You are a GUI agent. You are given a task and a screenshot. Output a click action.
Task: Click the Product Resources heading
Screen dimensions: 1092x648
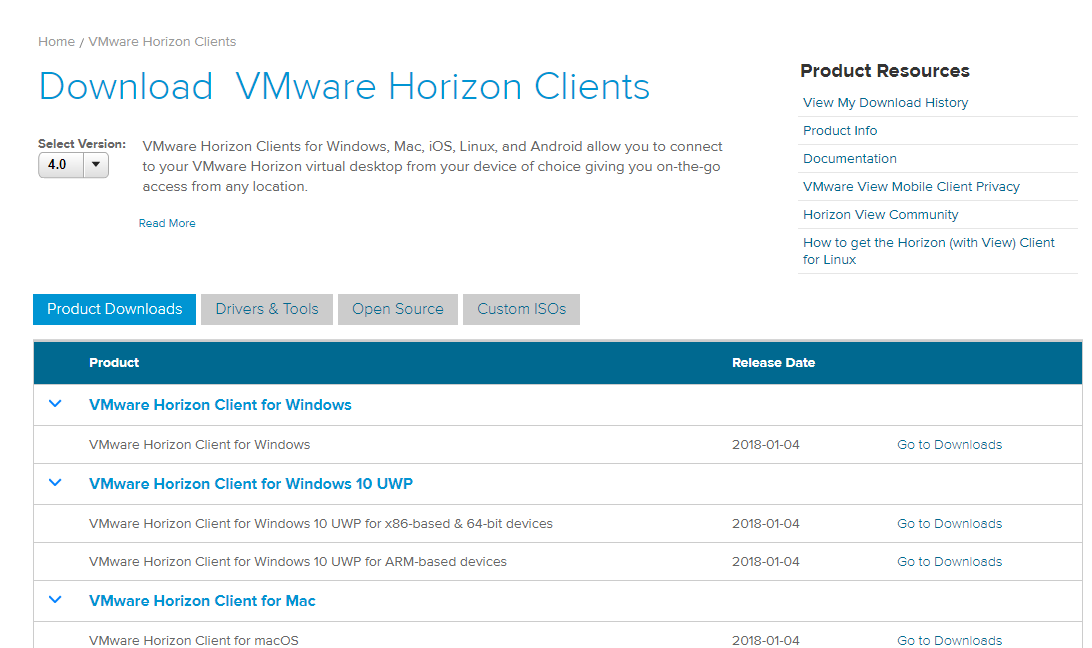pyautogui.click(x=884, y=70)
